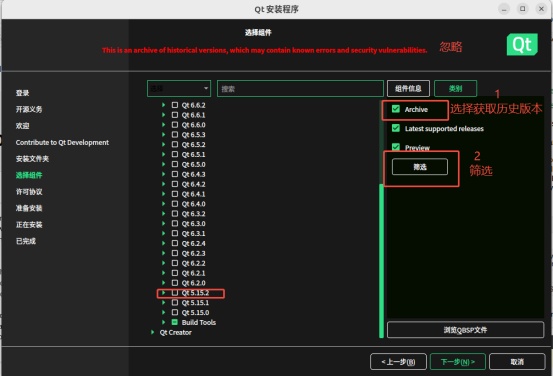Select the Qt 6.2.3 row label
553x377 pixels.
pyautogui.click(x=193, y=253)
